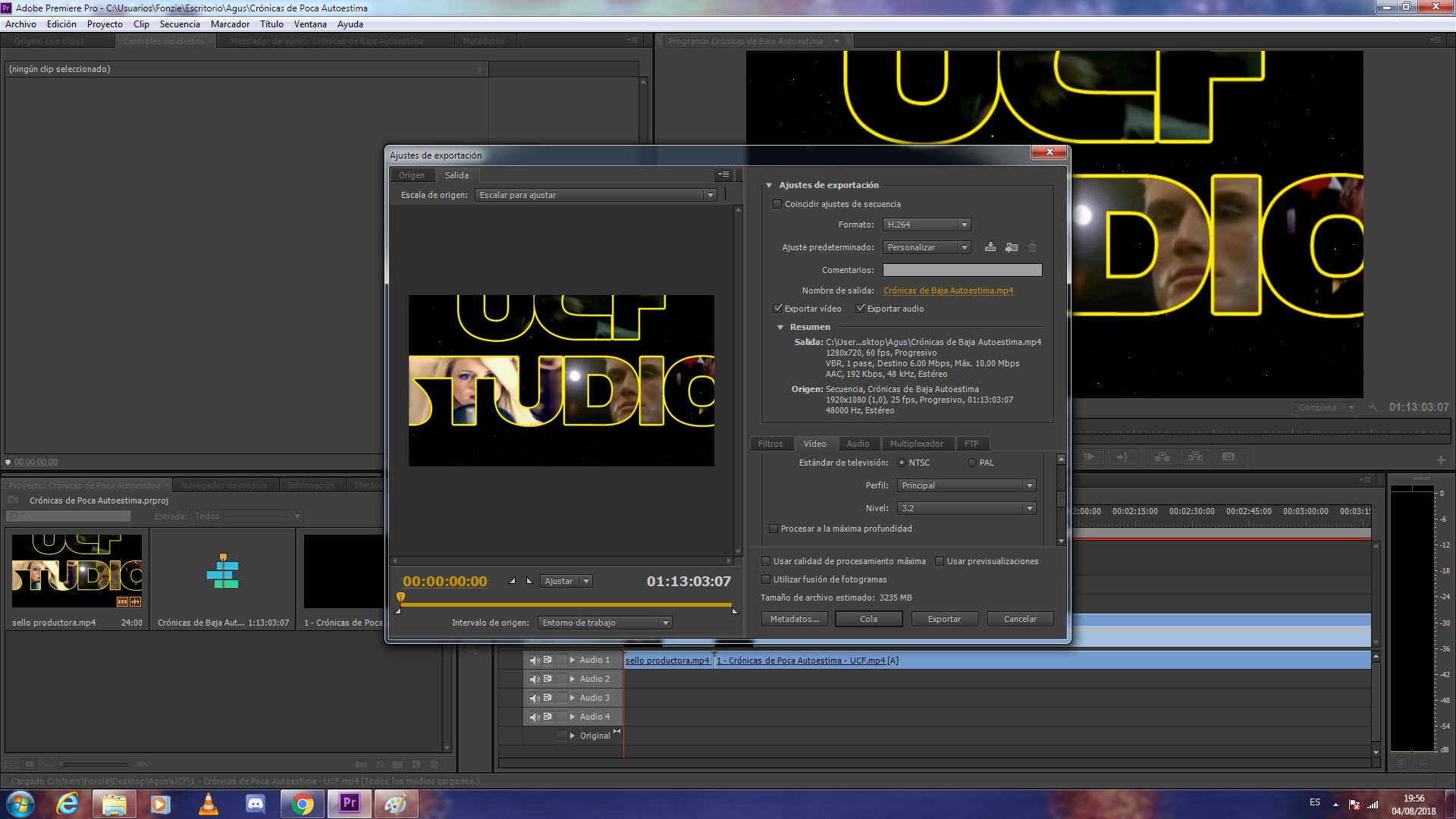
Task: Click the Cola button
Action: (x=868, y=619)
